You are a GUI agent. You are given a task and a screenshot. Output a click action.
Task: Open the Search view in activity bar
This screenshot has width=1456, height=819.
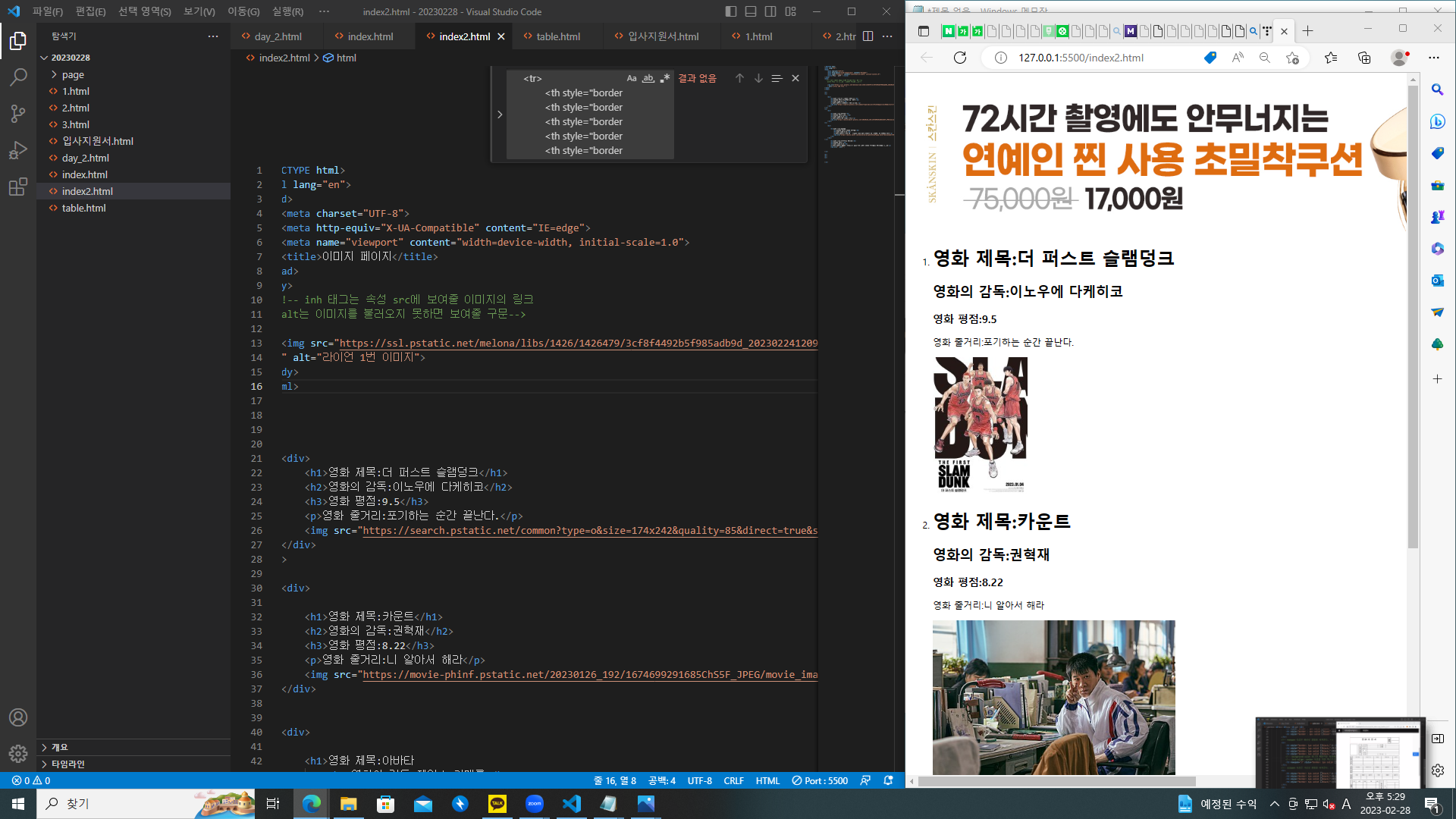[18, 77]
